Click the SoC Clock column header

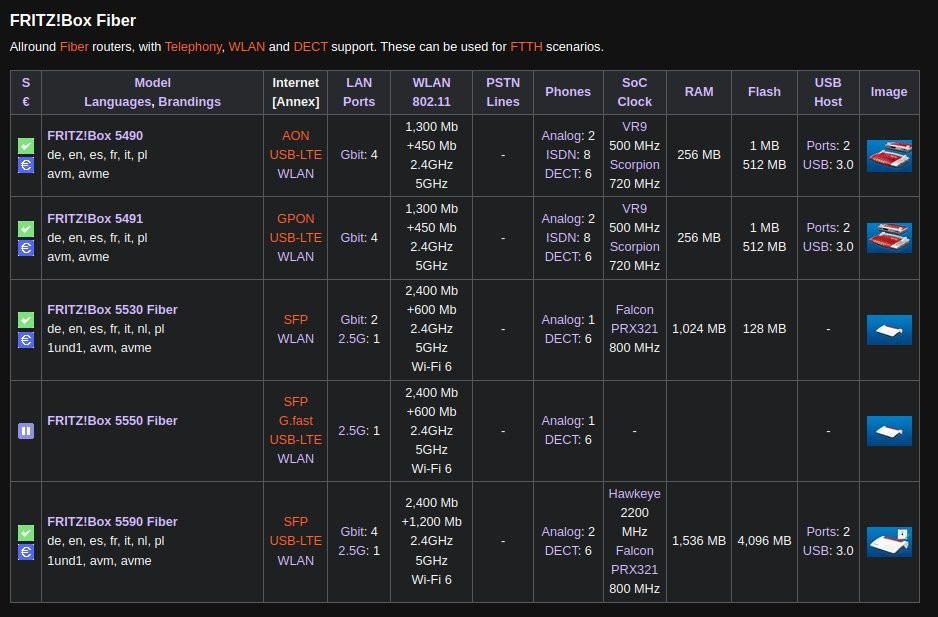(x=634, y=92)
